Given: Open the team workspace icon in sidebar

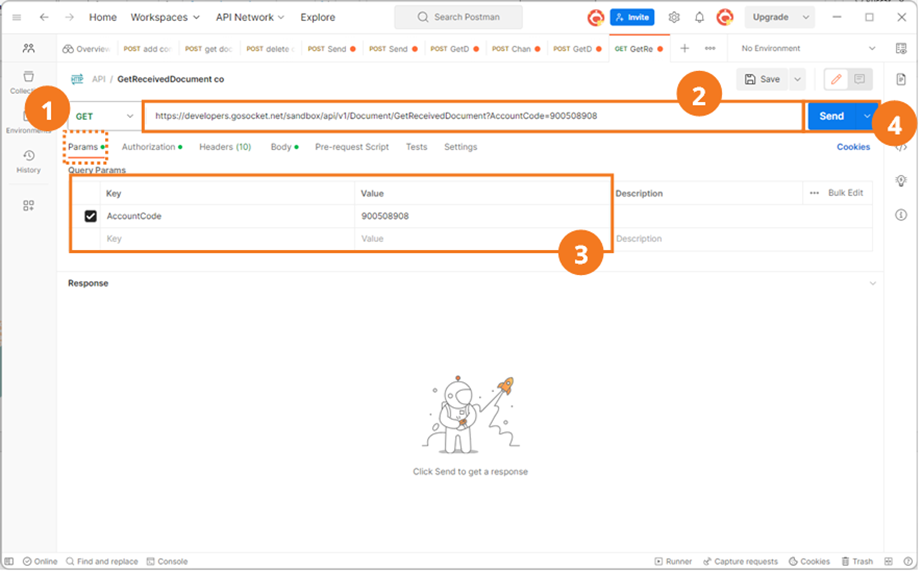Looking at the screenshot, I should (28, 48).
